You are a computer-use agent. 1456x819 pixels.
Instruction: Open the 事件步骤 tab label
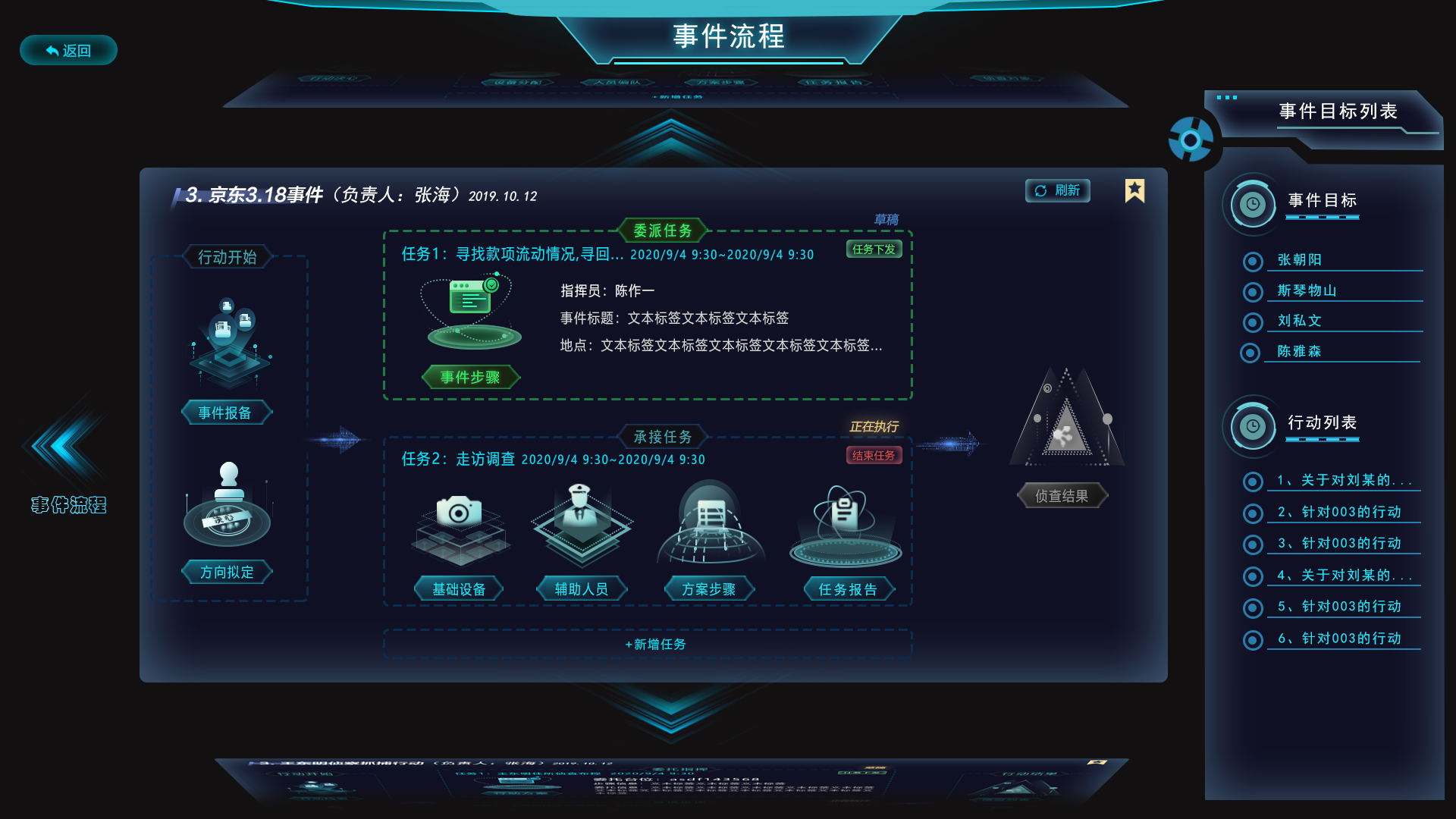(471, 377)
